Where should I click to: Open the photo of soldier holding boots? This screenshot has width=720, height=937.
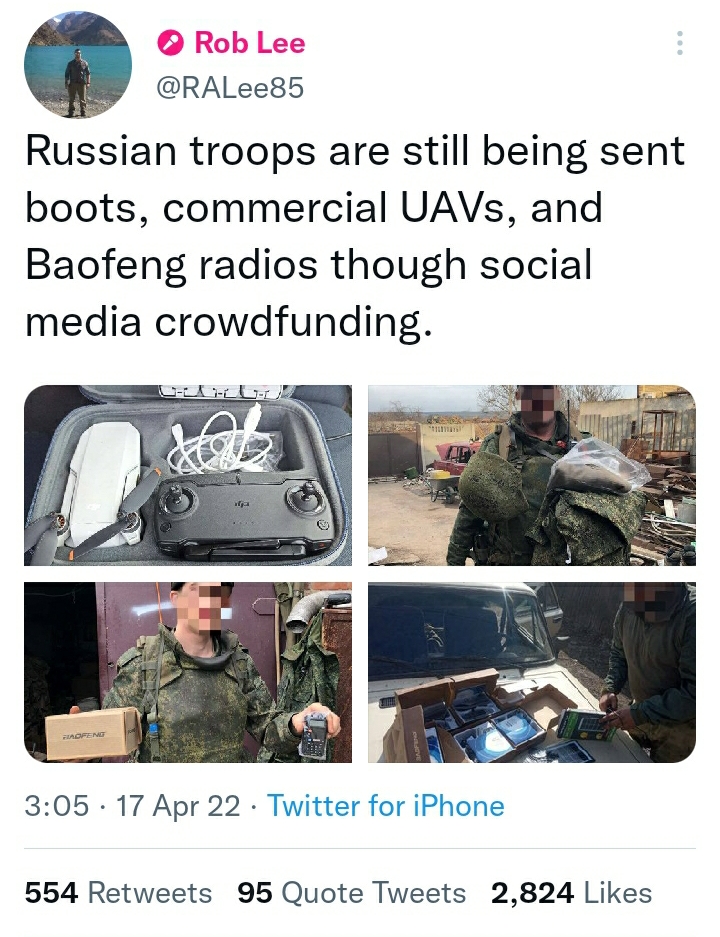[531, 475]
